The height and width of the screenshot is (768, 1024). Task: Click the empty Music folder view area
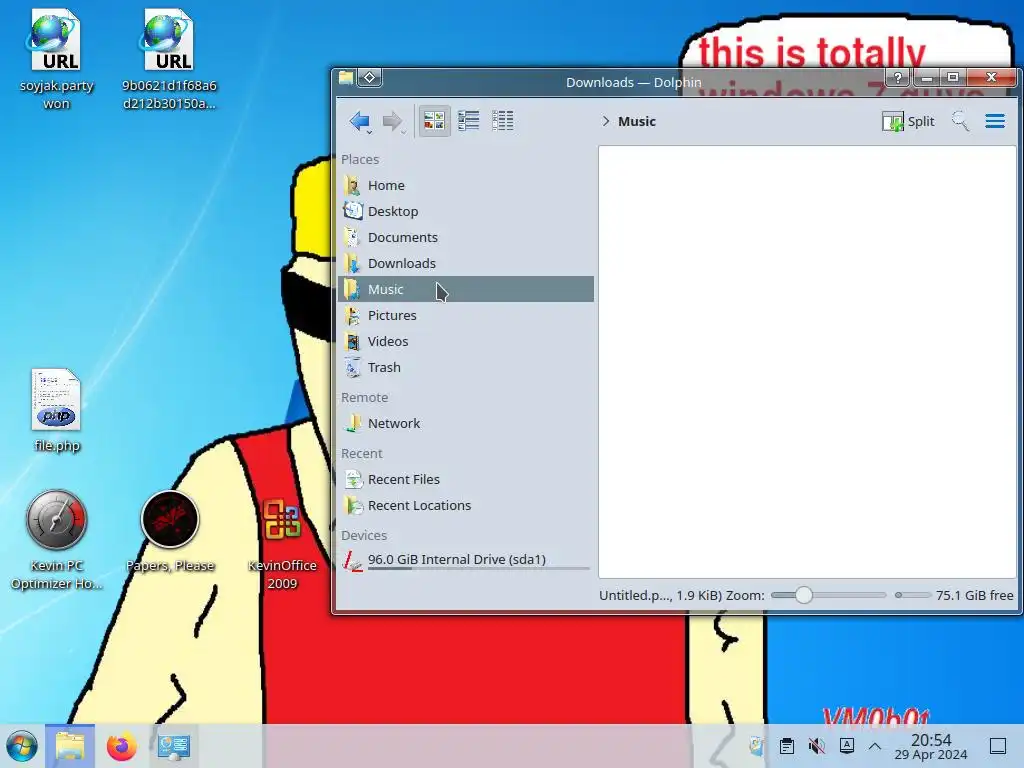click(807, 362)
